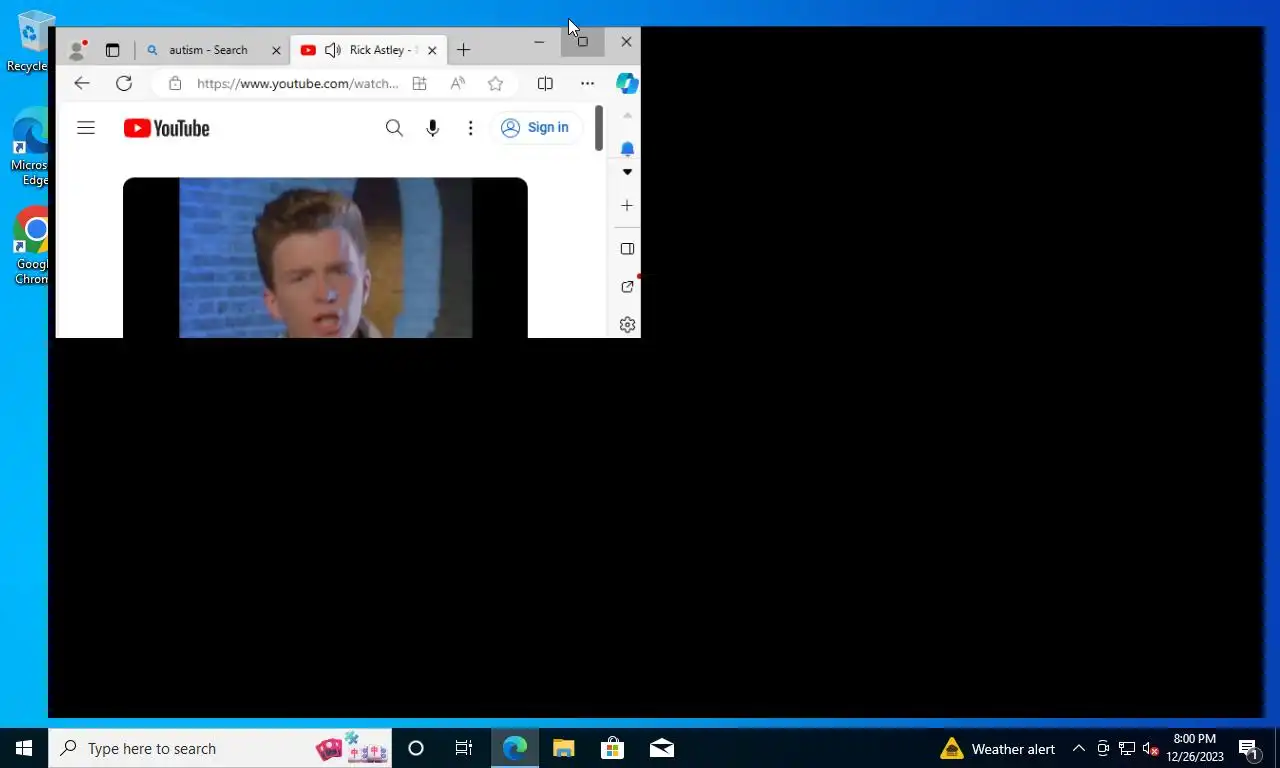Open Task View on taskbar
This screenshot has width=1280, height=768.
[464, 748]
